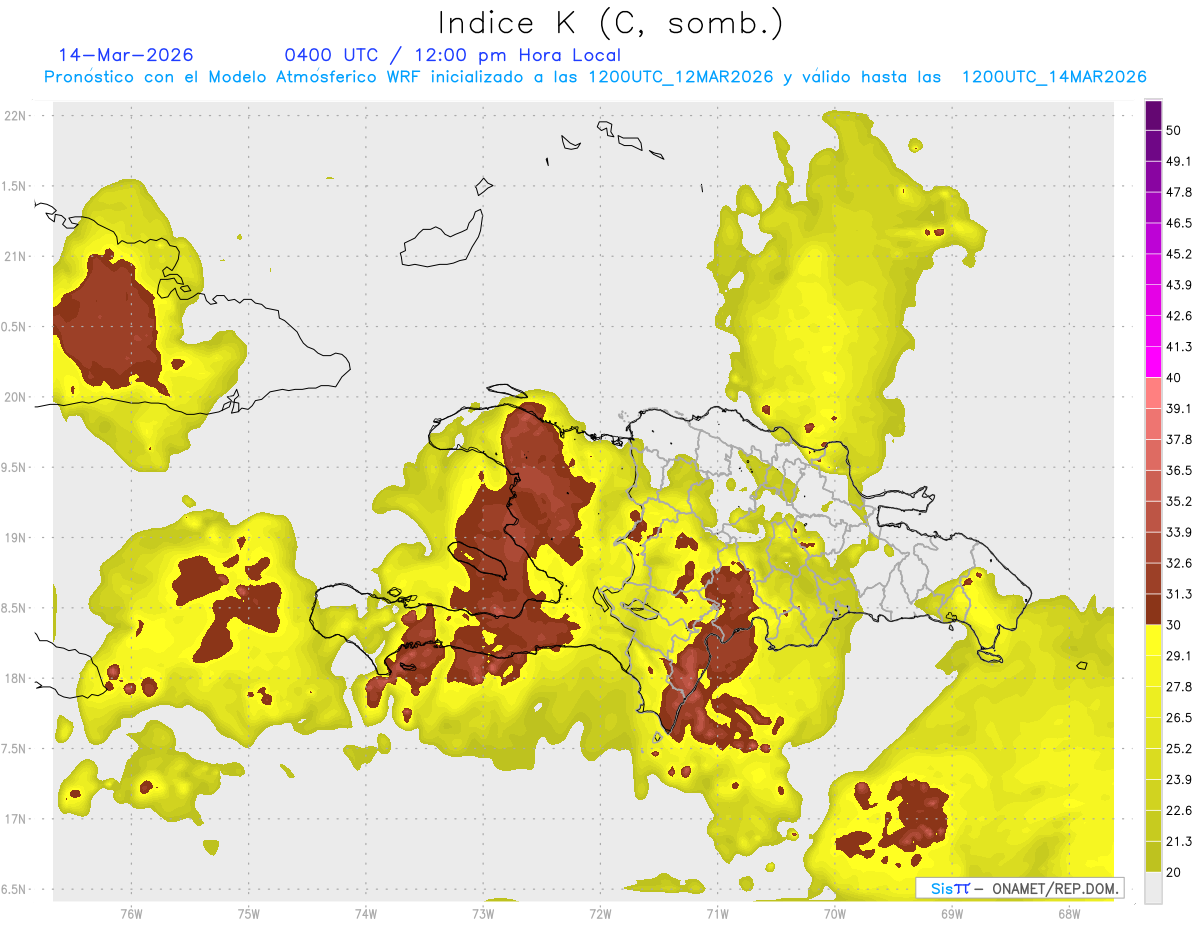
Task: Click latitude label "18N"
Action: tap(16, 678)
